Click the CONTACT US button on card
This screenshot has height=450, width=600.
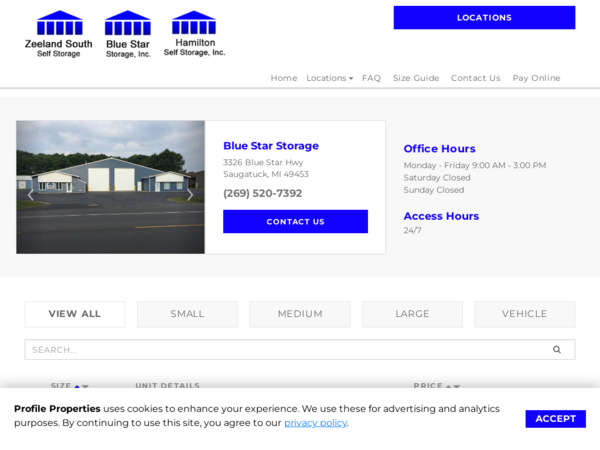pyautogui.click(x=295, y=222)
